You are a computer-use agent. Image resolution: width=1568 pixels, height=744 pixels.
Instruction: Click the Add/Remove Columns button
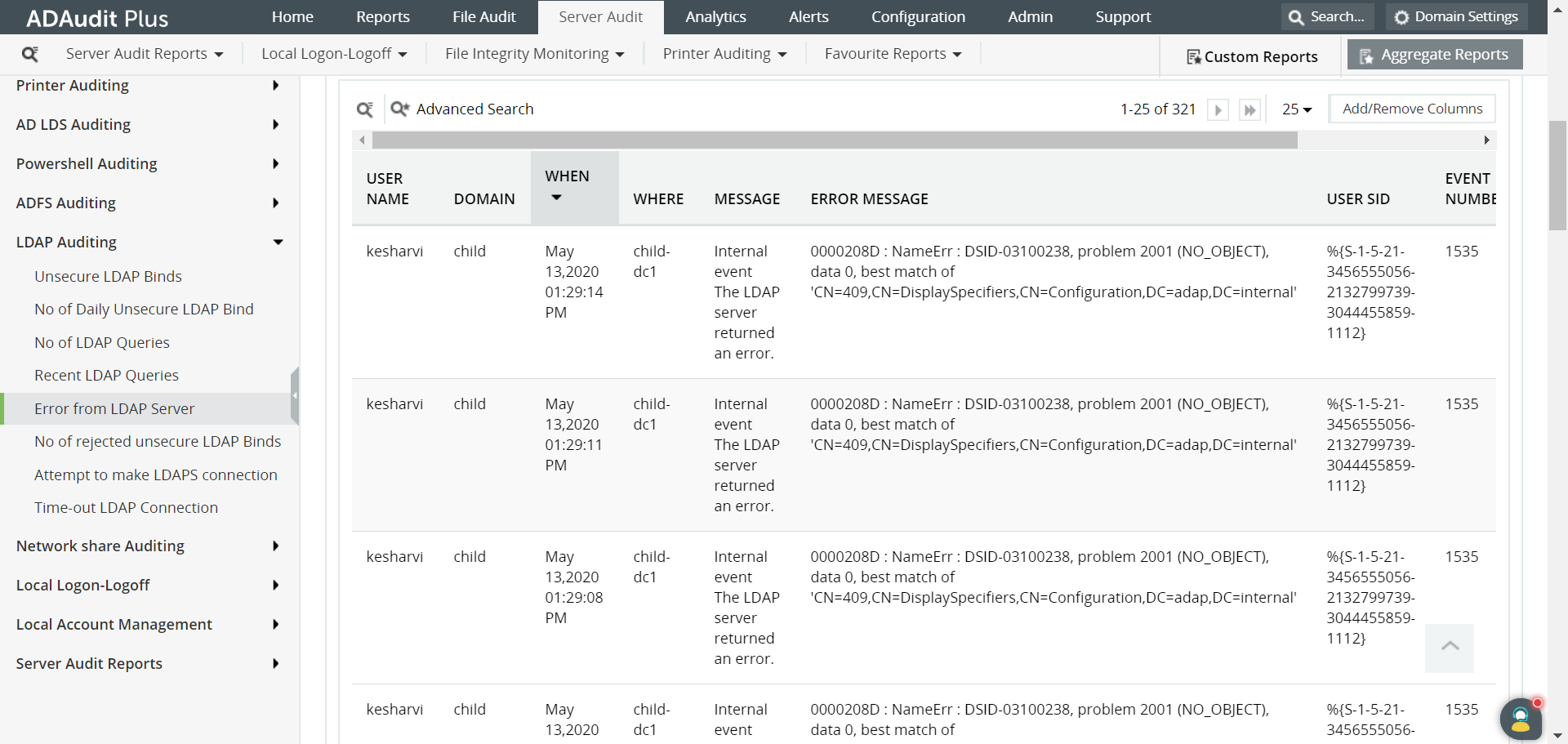coord(1413,109)
